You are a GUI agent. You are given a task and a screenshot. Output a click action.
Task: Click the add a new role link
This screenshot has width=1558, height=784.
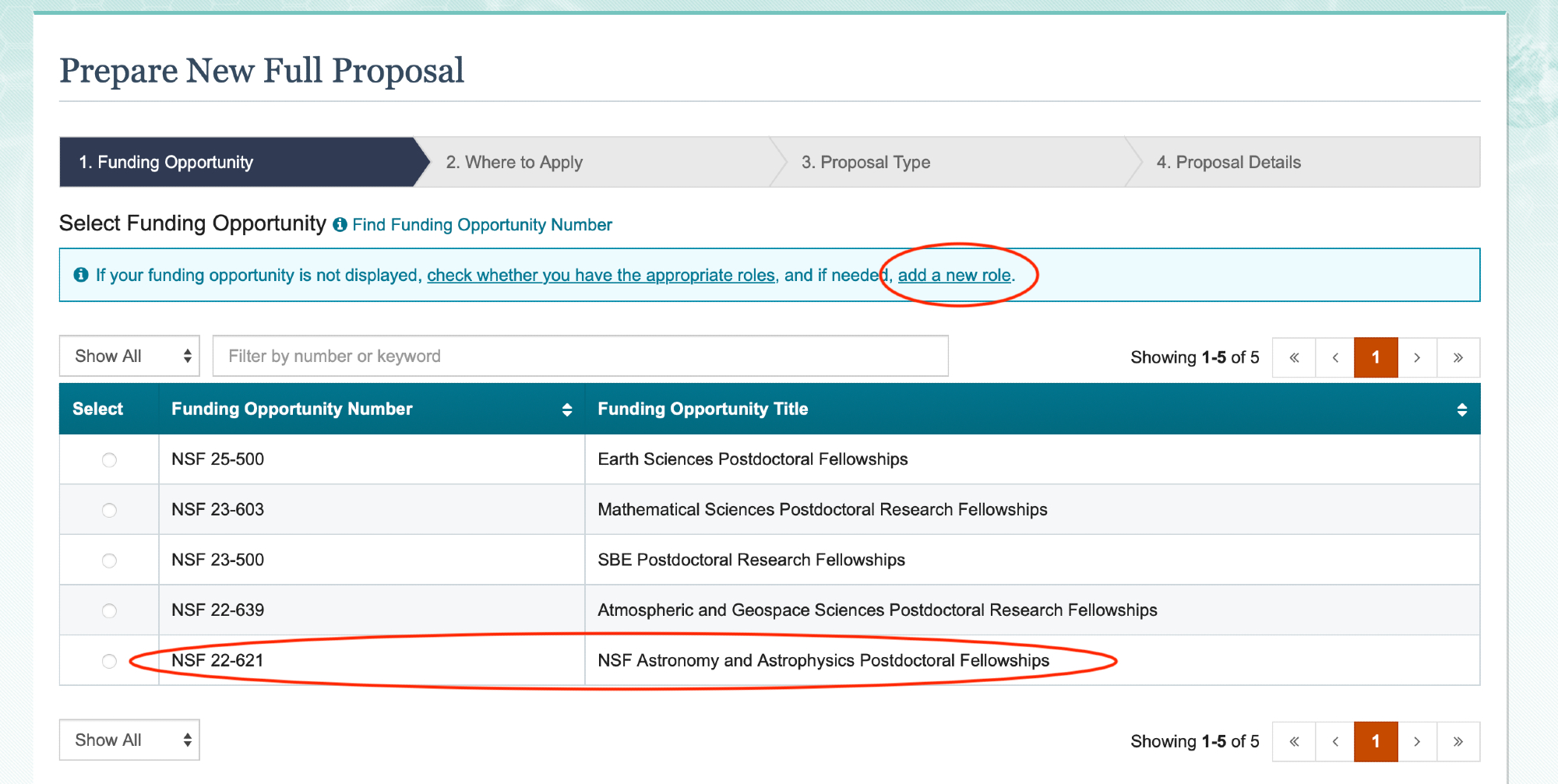[954, 276]
